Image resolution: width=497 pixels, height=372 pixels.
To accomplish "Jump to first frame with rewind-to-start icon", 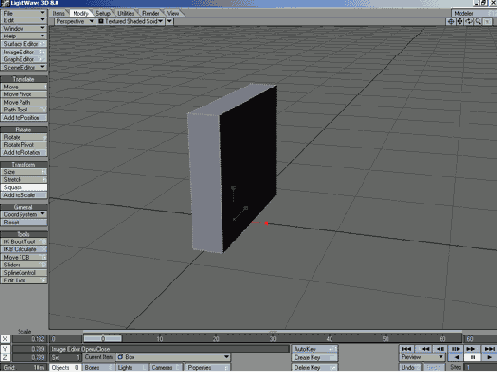I will pos(406,349).
